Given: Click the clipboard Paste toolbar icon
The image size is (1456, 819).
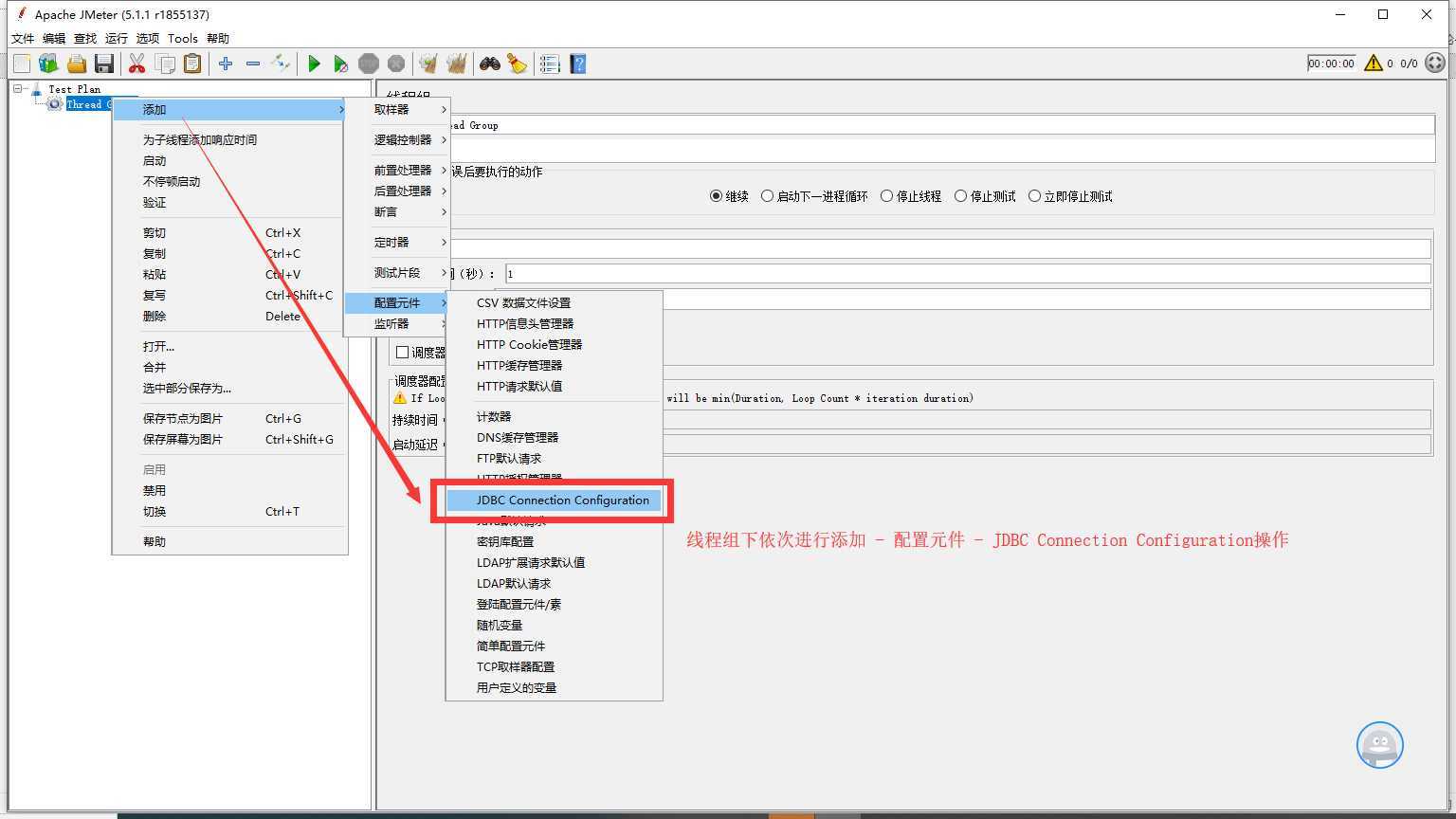Looking at the screenshot, I should (x=192, y=64).
